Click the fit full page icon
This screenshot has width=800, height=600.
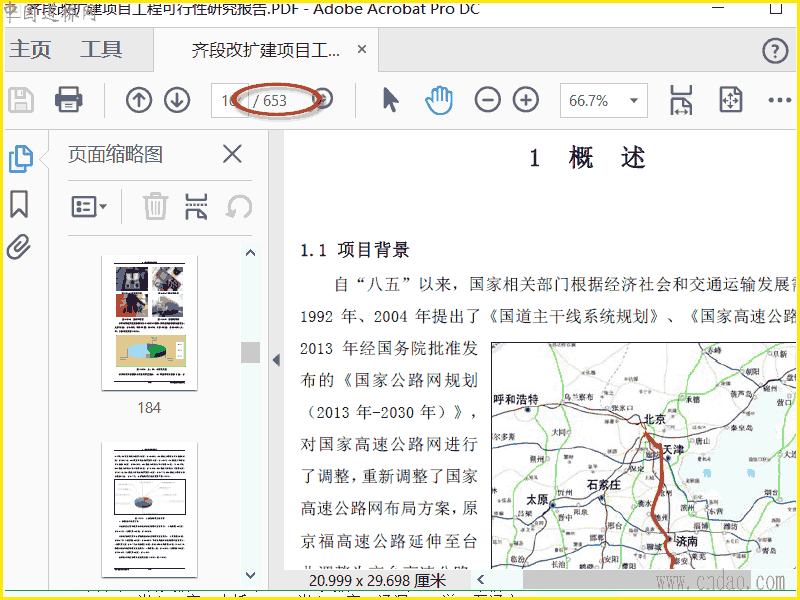tap(730, 100)
